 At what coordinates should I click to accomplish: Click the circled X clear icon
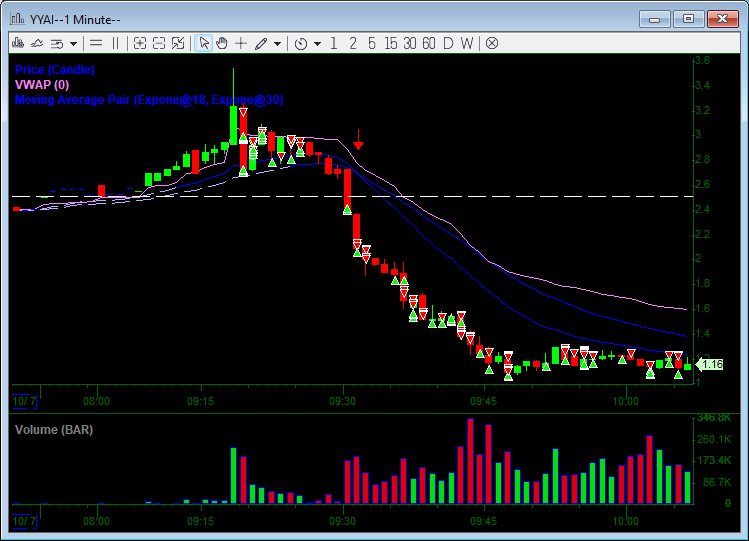(492, 43)
